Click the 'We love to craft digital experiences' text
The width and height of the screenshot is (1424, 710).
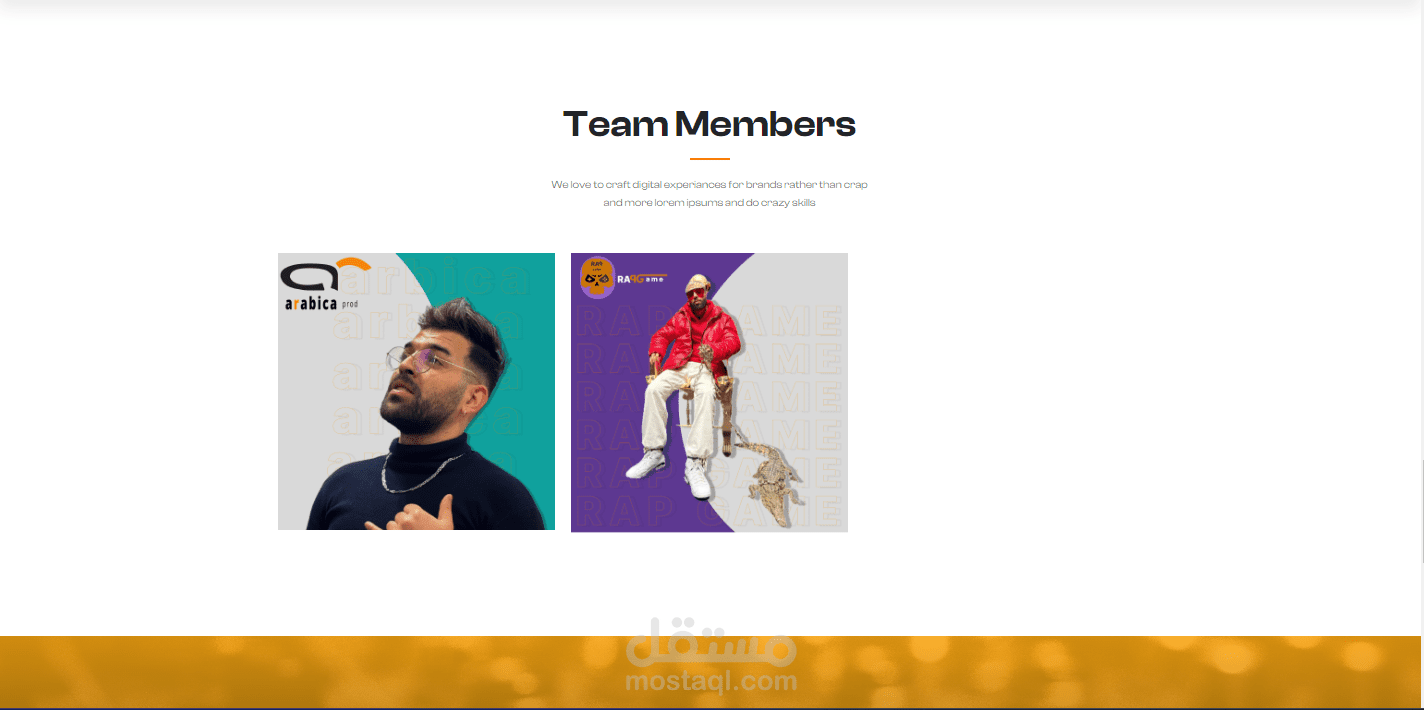(x=709, y=184)
